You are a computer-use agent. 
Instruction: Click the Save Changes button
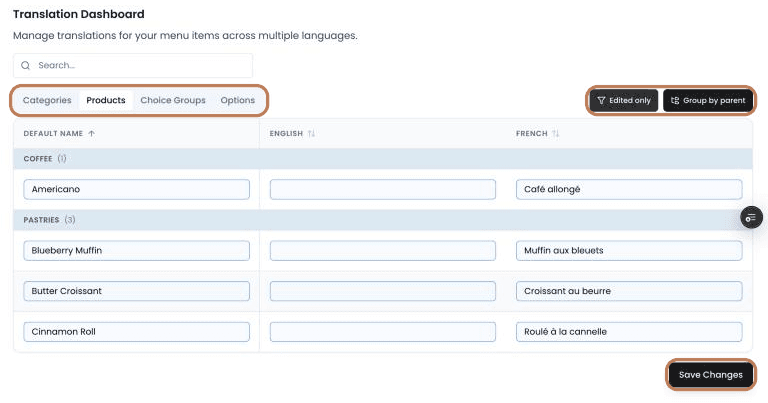(x=711, y=375)
